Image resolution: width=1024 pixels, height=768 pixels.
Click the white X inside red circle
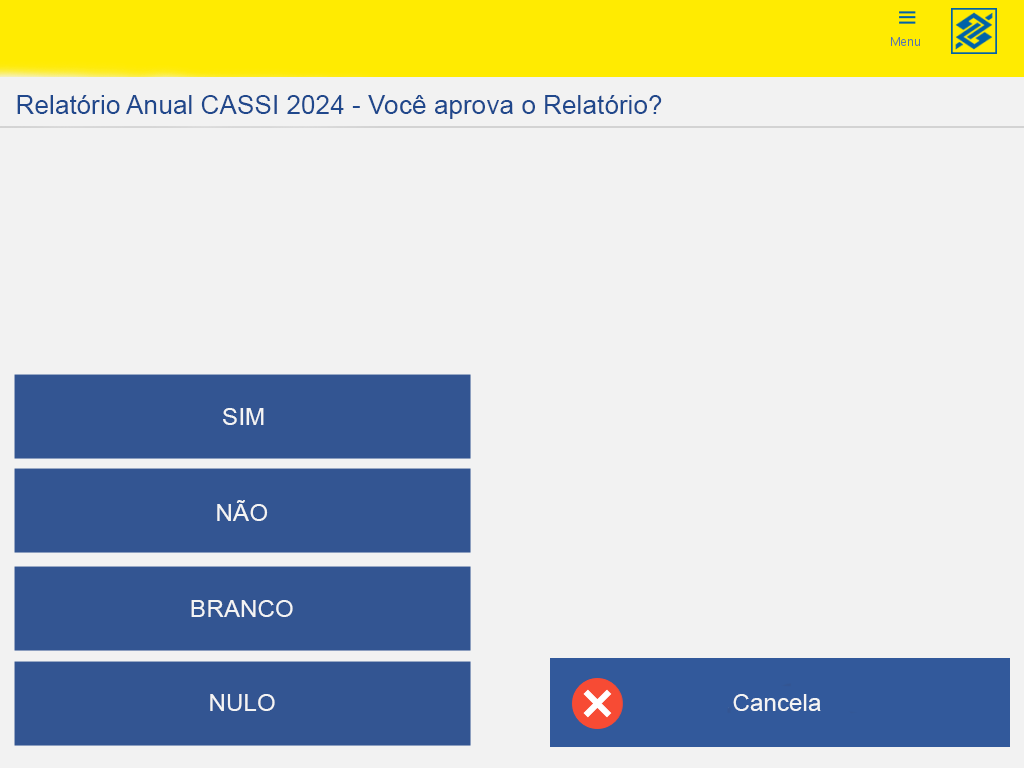click(x=597, y=703)
